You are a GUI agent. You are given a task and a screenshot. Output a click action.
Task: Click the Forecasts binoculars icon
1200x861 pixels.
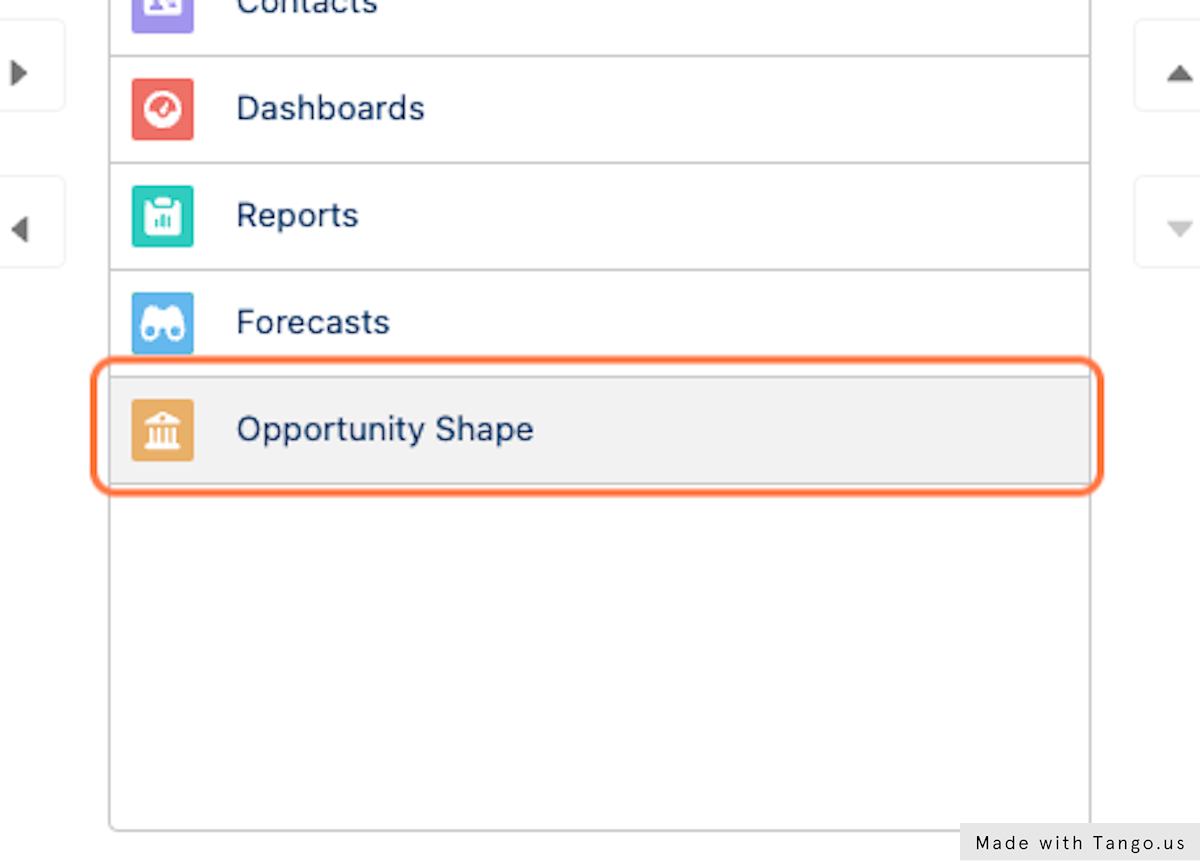point(162,323)
